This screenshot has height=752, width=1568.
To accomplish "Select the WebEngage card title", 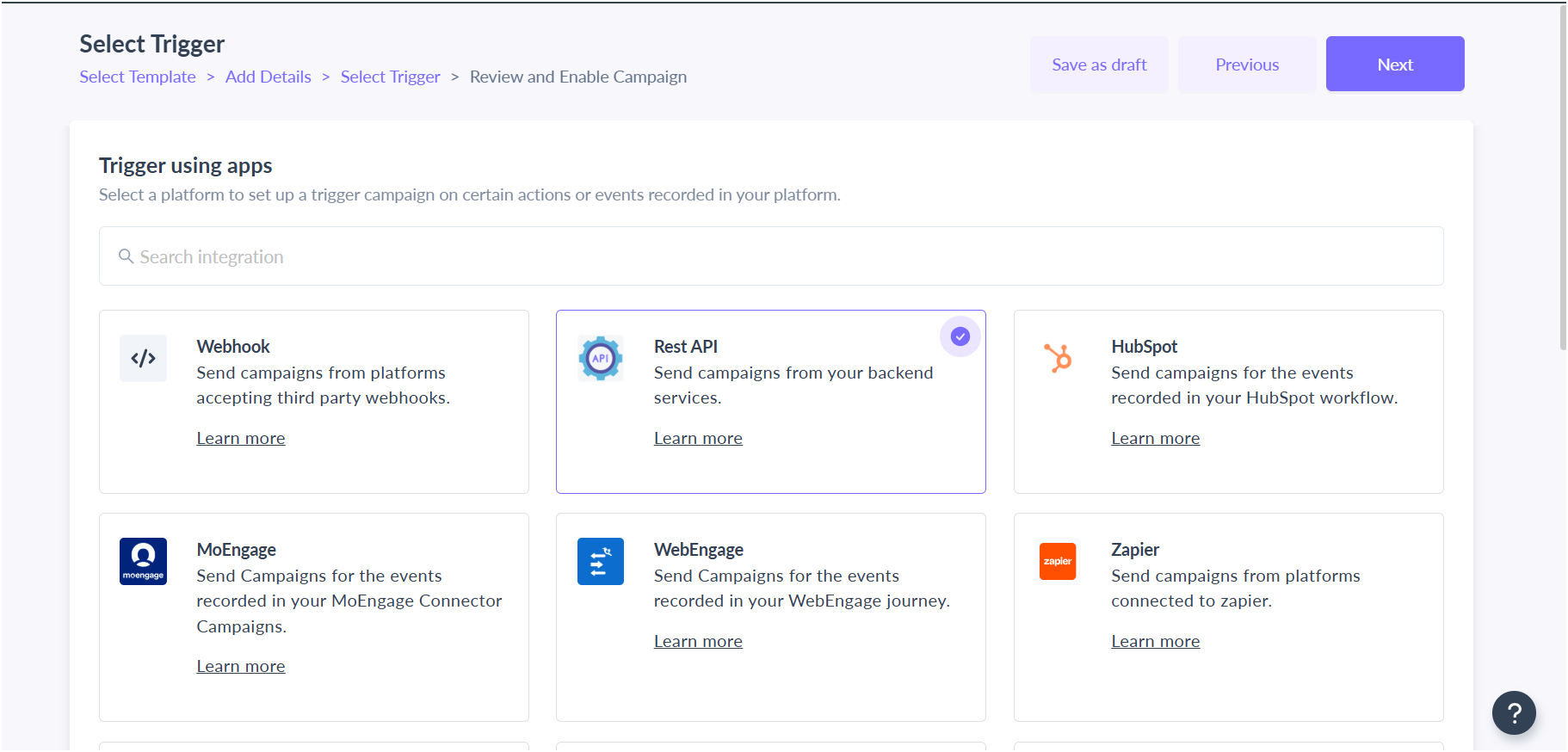I will pyautogui.click(x=699, y=549).
